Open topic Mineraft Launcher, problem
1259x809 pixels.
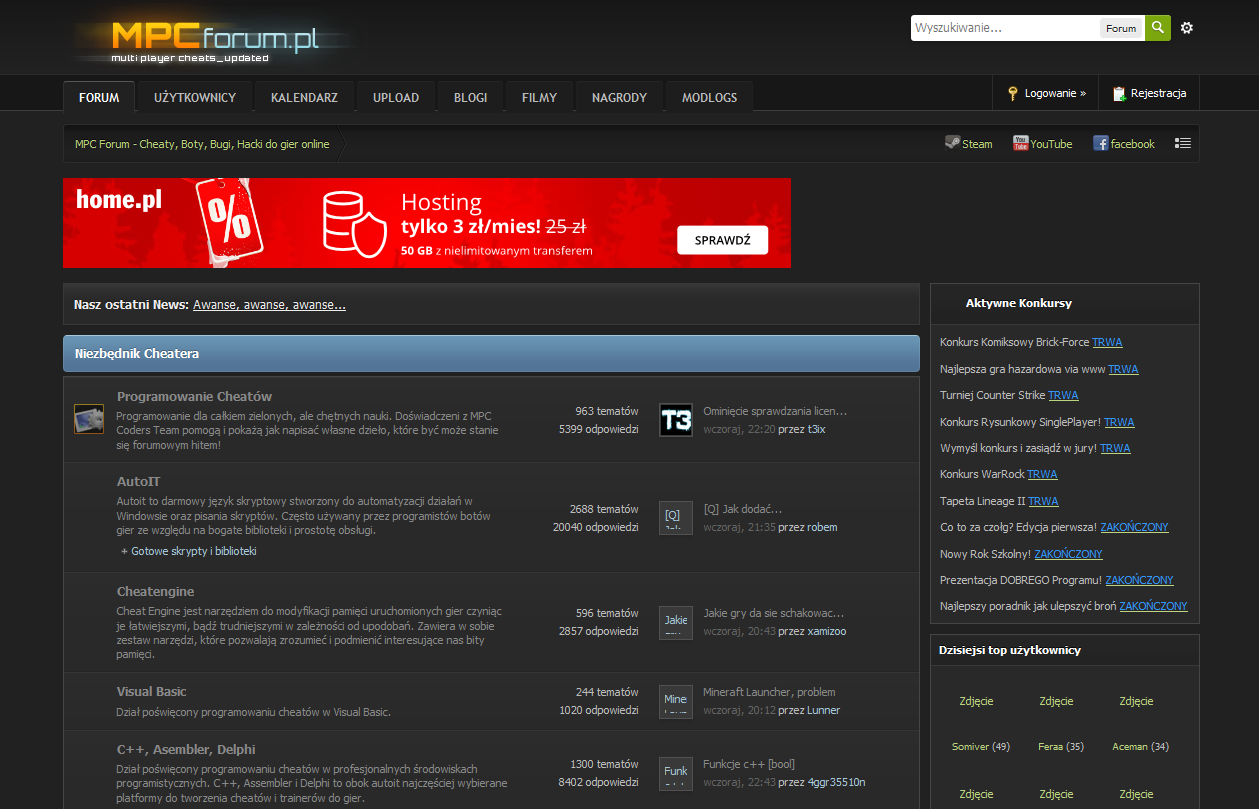(x=769, y=692)
